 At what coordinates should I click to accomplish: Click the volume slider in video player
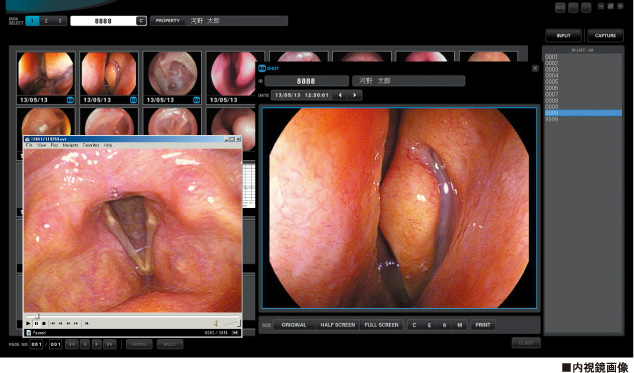232,323
